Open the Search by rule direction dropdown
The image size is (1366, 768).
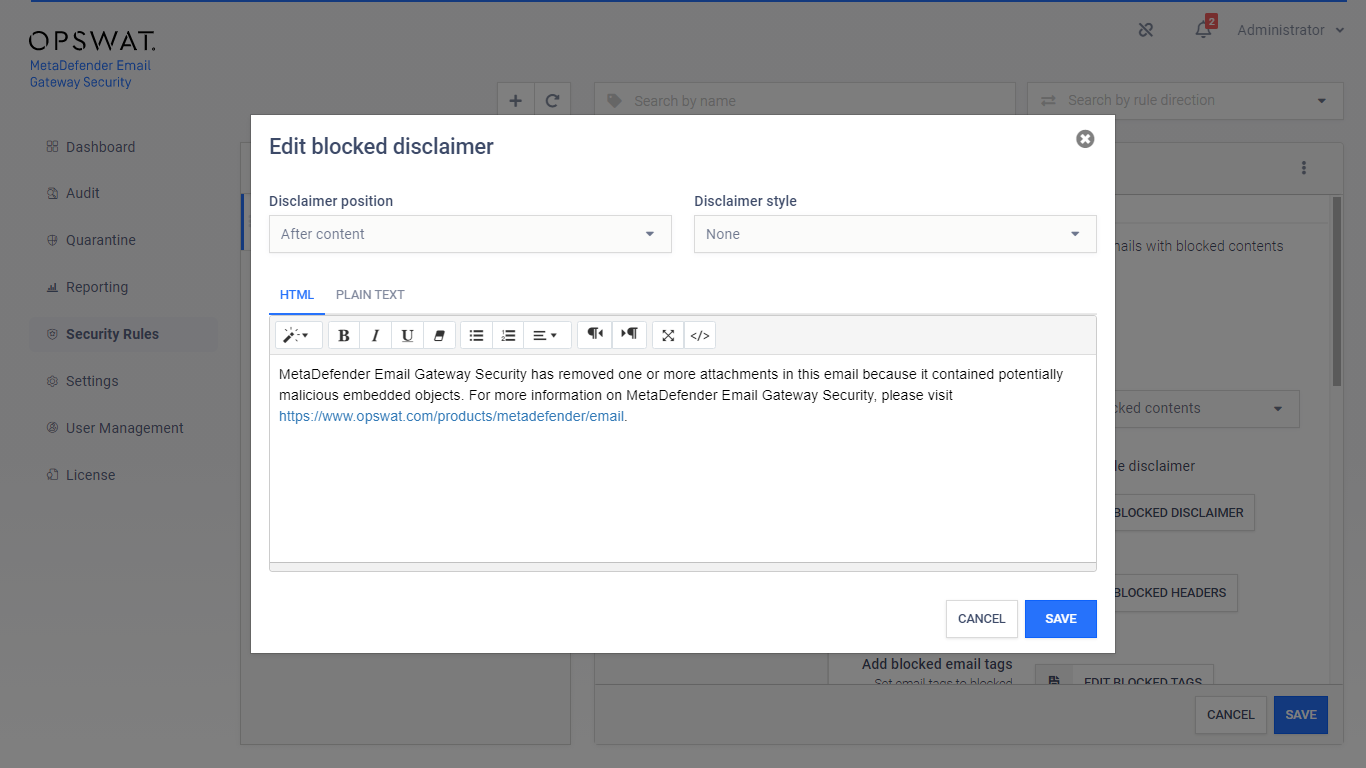click(x=1185, y=100)
